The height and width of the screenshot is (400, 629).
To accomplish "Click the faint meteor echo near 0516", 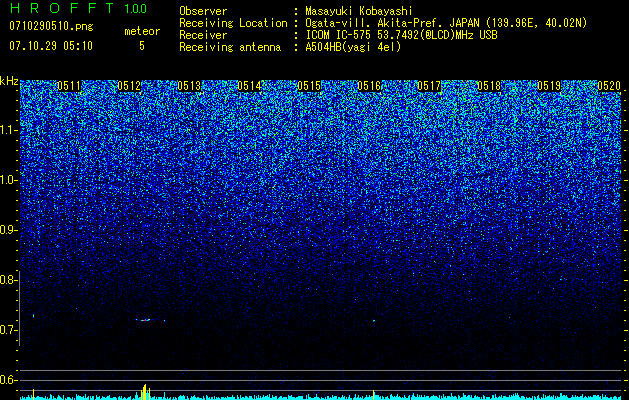I will (374, 321).
